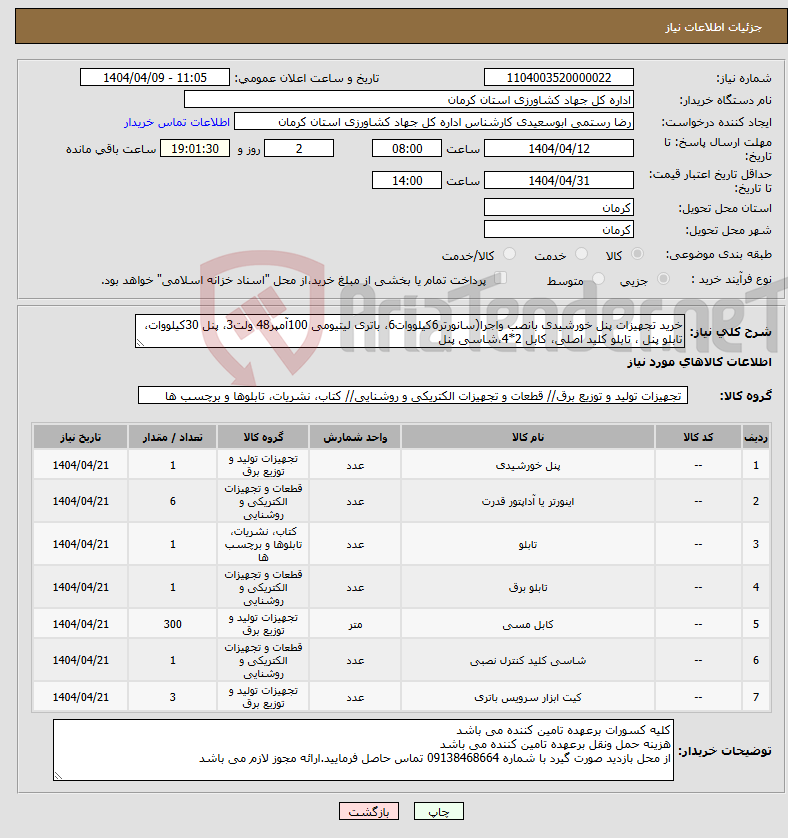This screenshot has width=788, height=838.
Task: Click the delivery province field کرمان
Action: tap(559, 207)
